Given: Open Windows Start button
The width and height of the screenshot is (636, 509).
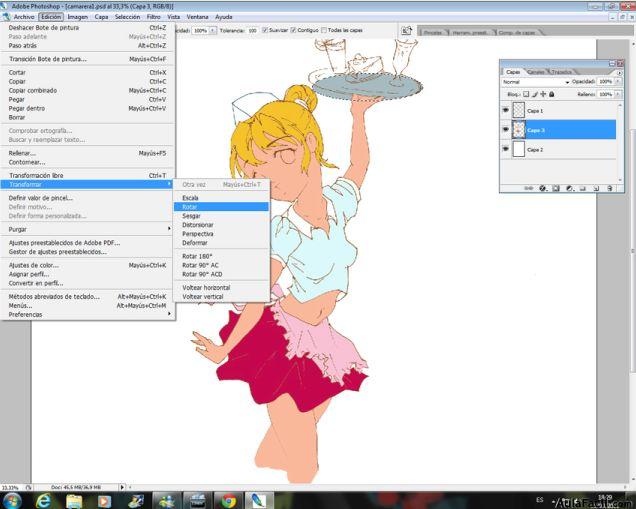Looking at the screenshot, I should pyautogui.click(x=12, y=500).
